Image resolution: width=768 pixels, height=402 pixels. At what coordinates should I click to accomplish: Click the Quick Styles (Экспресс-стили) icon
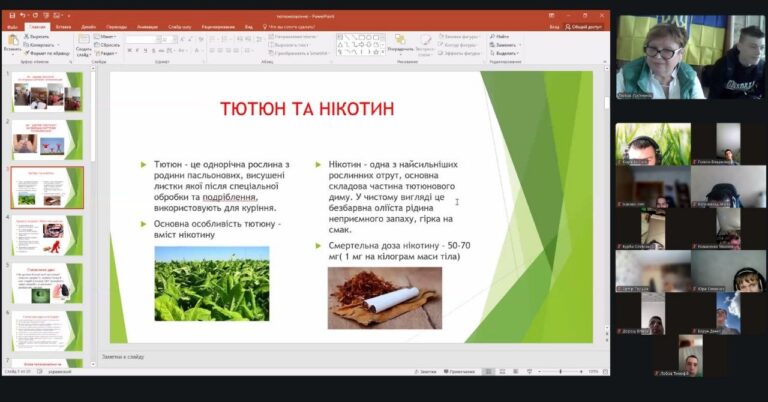425,40
